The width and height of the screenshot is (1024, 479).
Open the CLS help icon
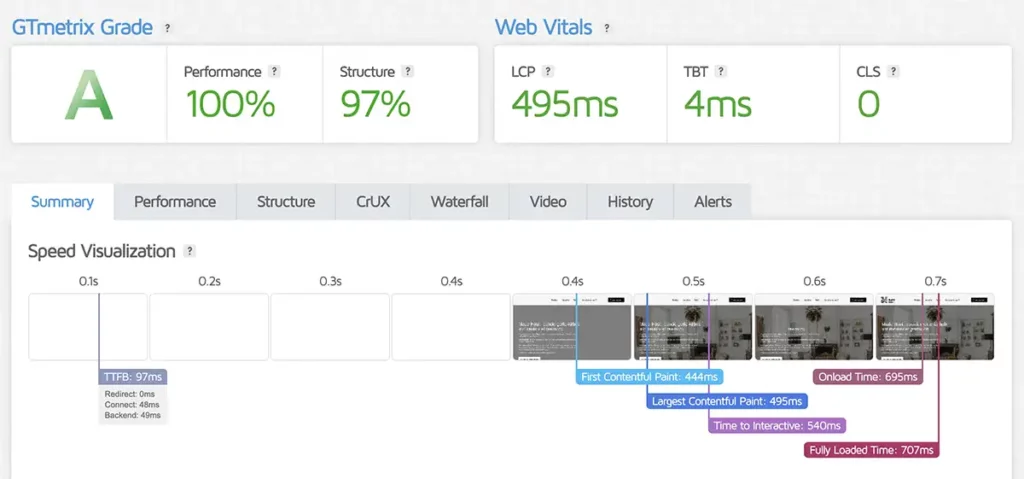(x=893, y=72)
